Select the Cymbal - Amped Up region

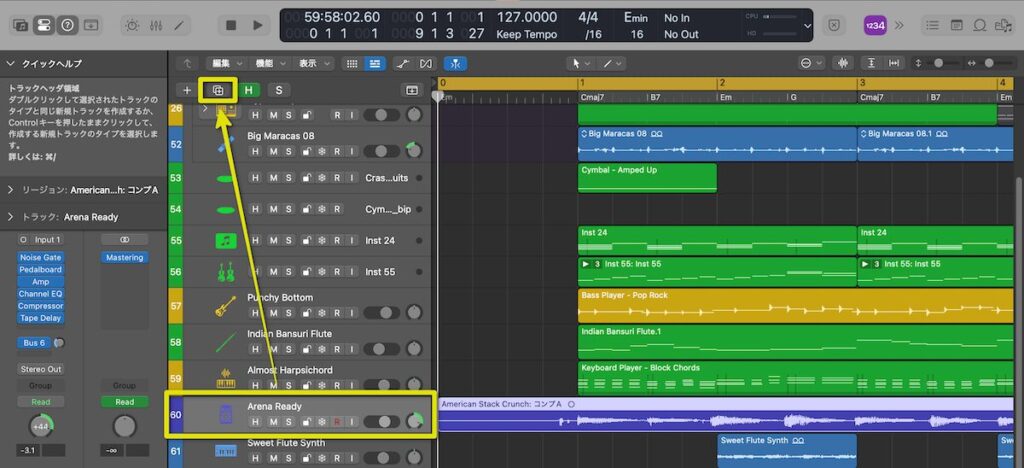(x=647, y=178)
